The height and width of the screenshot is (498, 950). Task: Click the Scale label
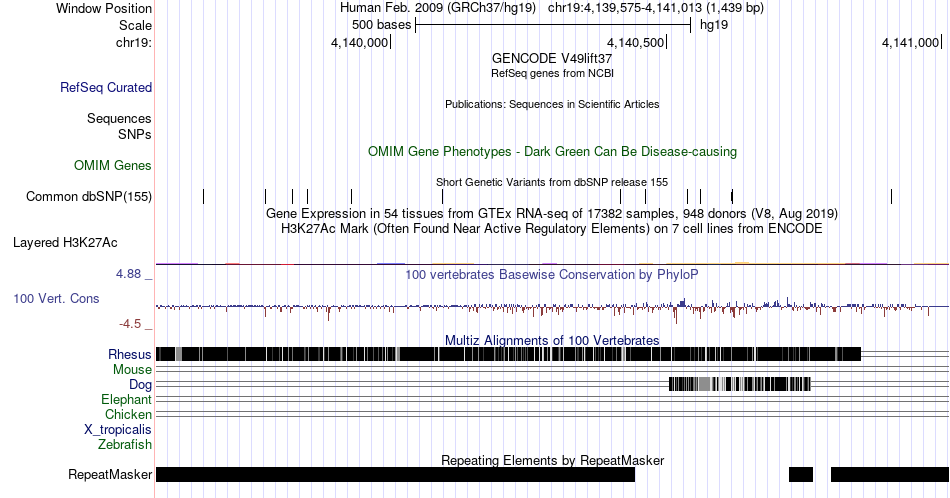click(135, 25)
